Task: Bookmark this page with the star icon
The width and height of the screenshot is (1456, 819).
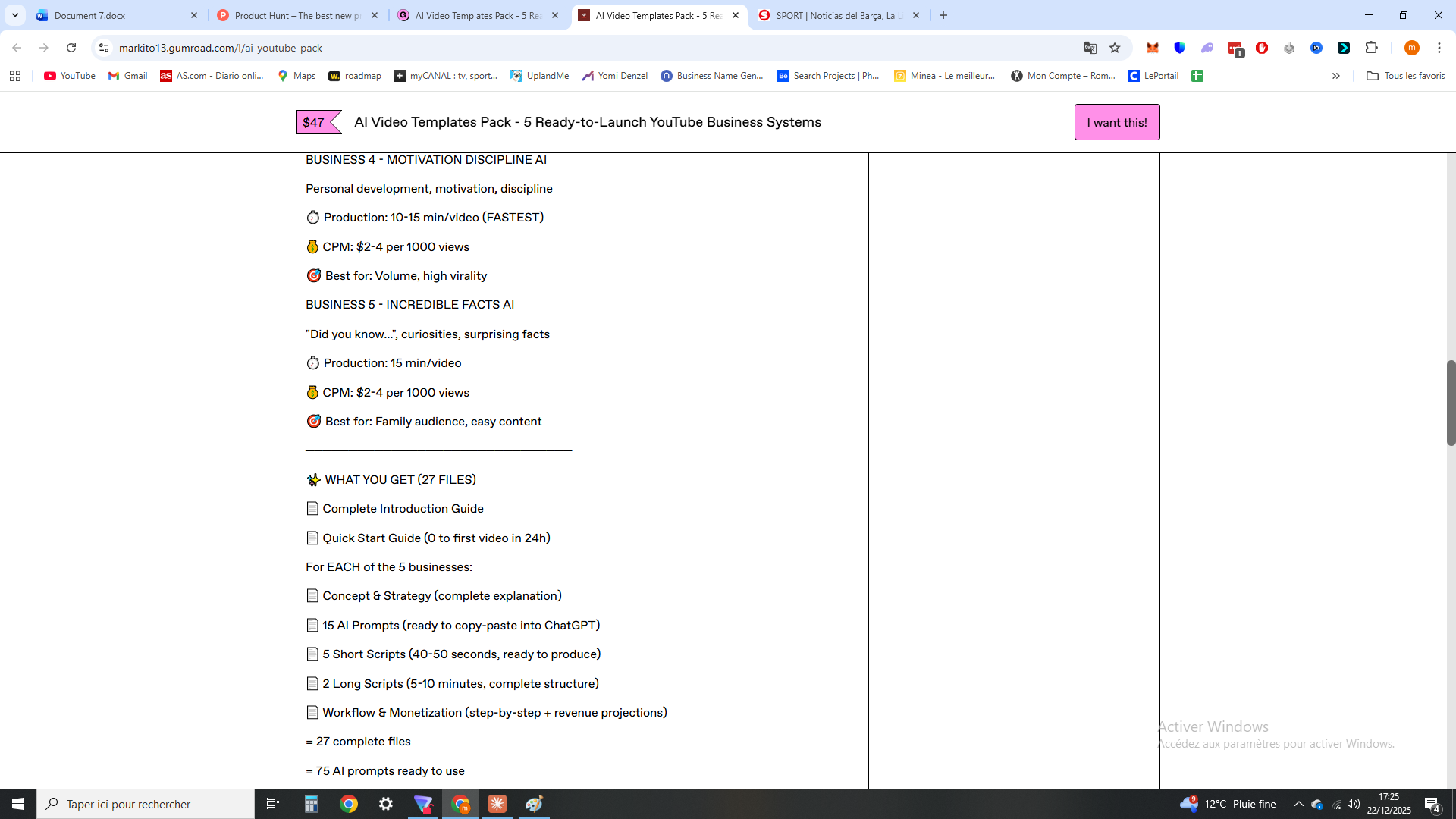Action: [1115, 48]
